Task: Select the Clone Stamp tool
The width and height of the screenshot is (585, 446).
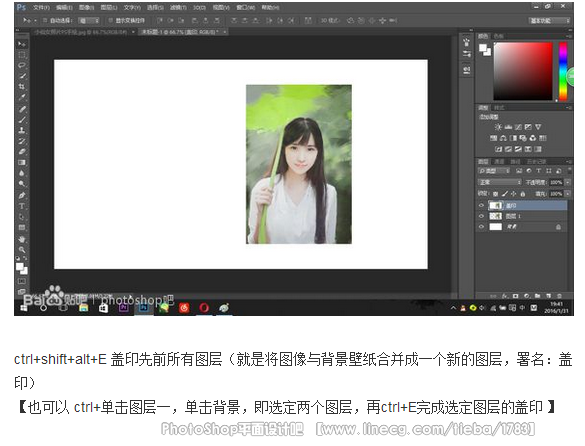Action: click(22, 130)
